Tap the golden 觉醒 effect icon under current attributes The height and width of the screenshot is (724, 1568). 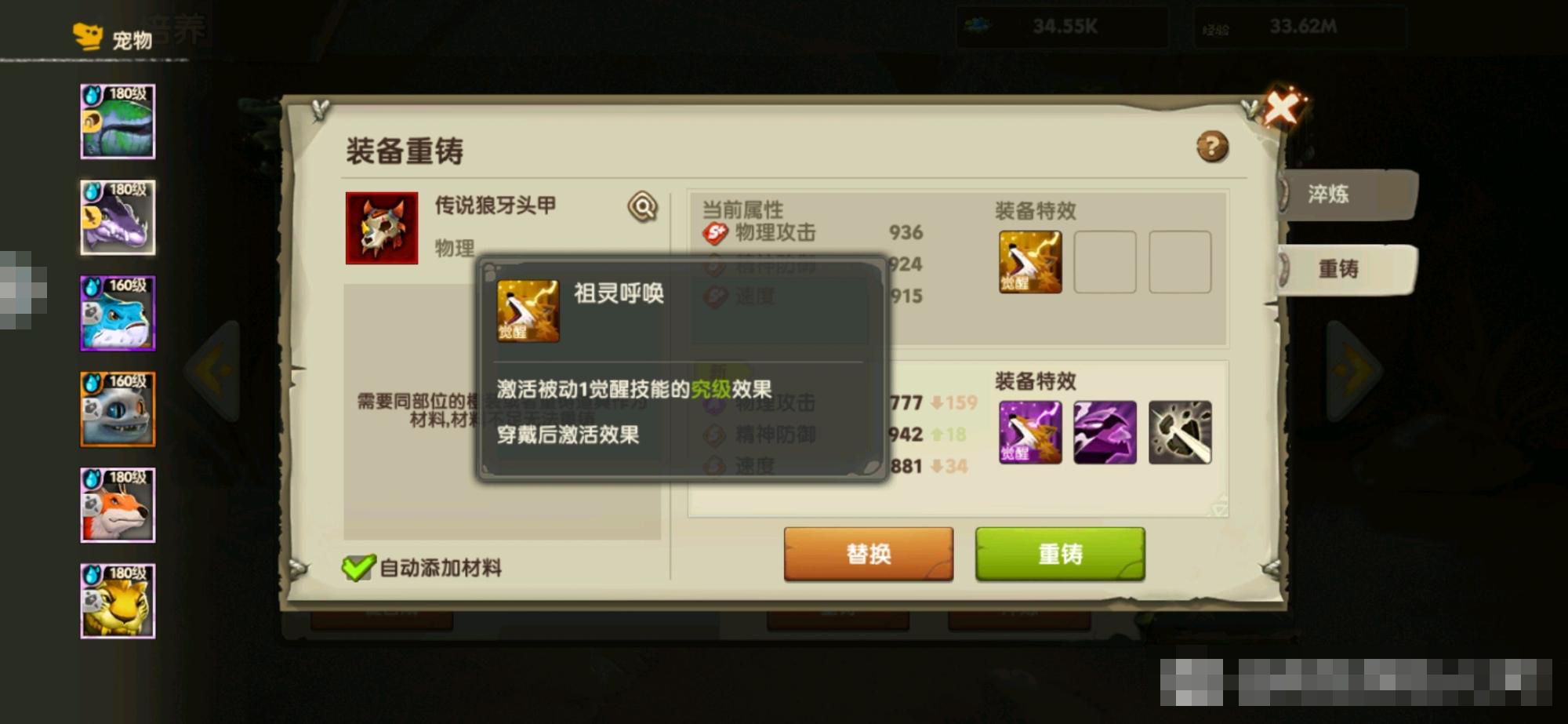(x=1030, y=262)
